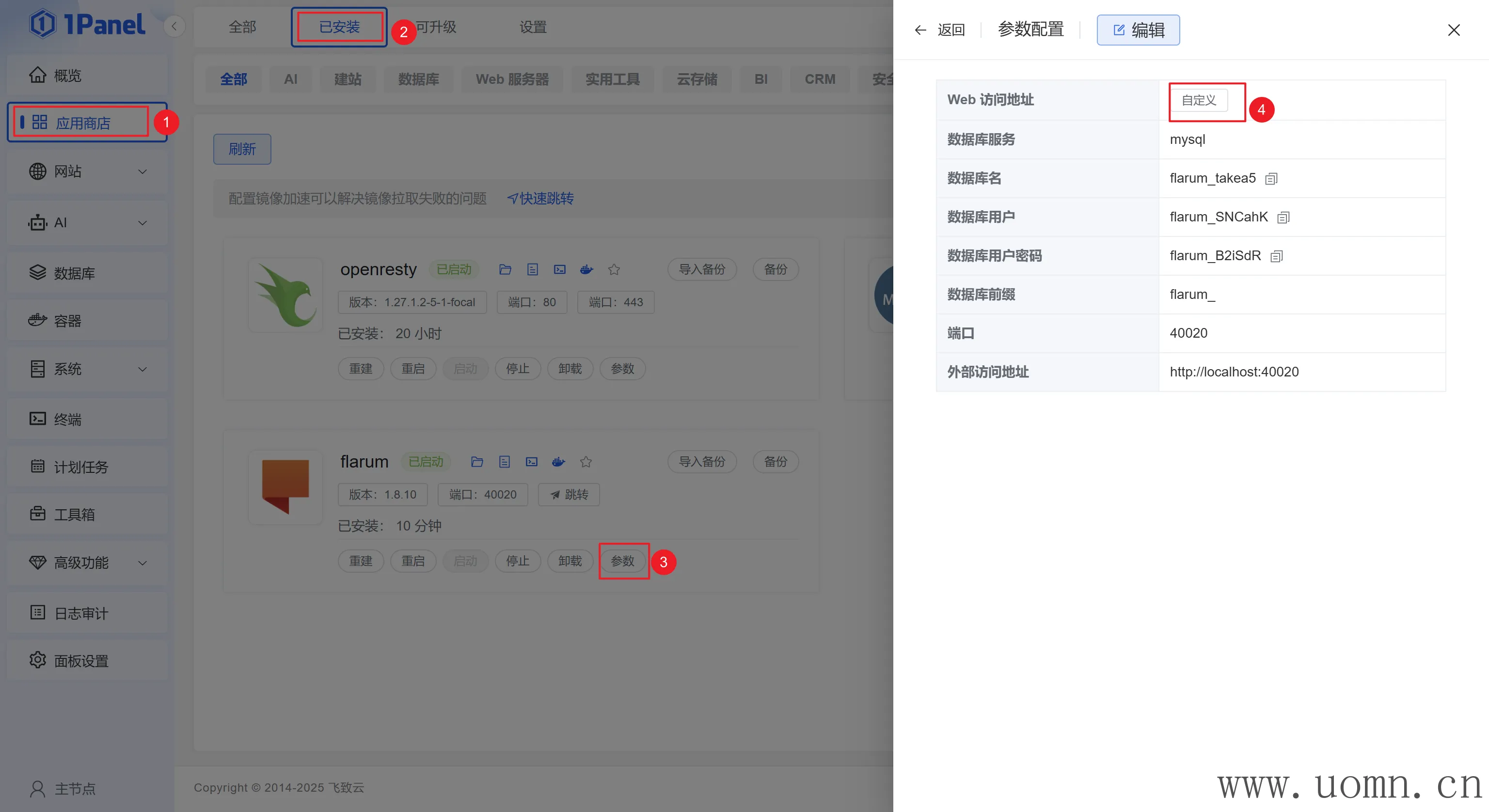Screen dimensions: 1489x812
Task: Switch to the 可升级 tab
Action: point(436,27)
